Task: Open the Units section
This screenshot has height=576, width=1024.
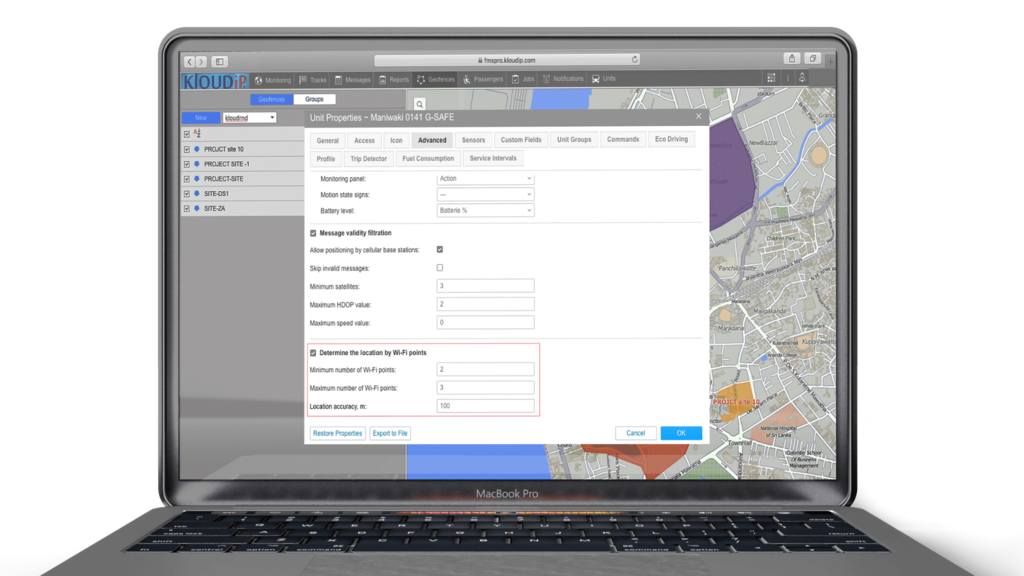Action: pyautogui.click(x=603, y=79)
